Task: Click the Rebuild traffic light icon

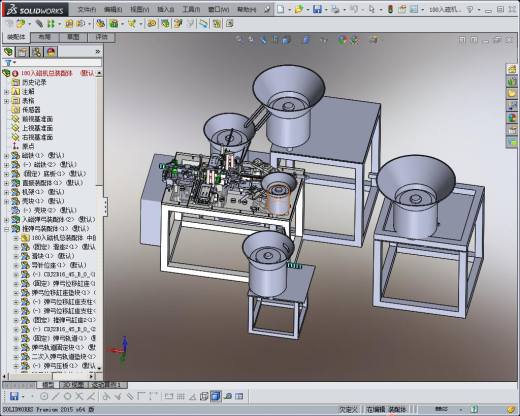Action: pos(390,10)
